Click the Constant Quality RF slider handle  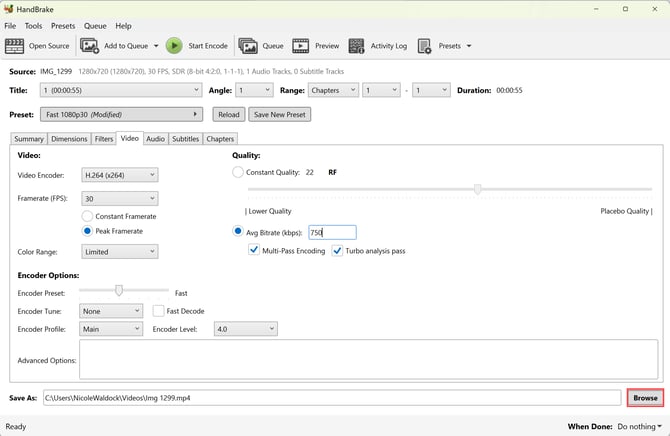(478, 189)
